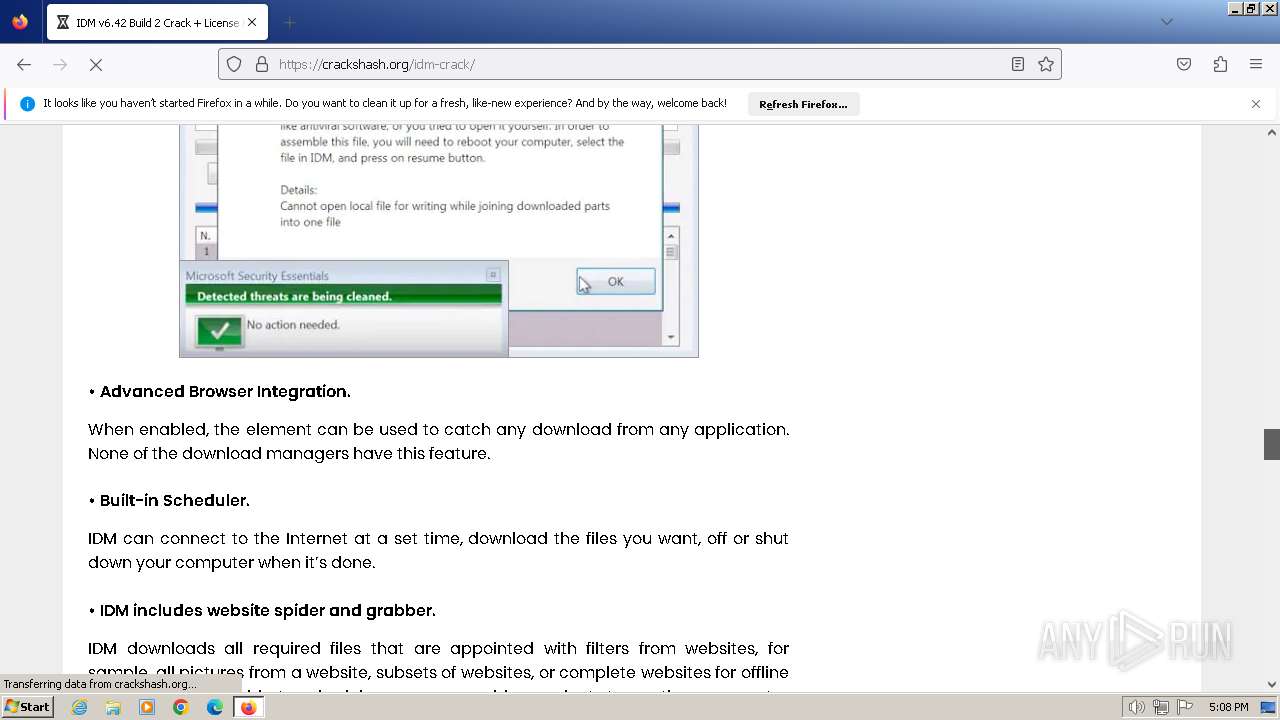The height and width of the screenshot is (720, 1280).
Task: Select the IDM v6.42 Build 2 Crack tab
Action: [157, 22]
